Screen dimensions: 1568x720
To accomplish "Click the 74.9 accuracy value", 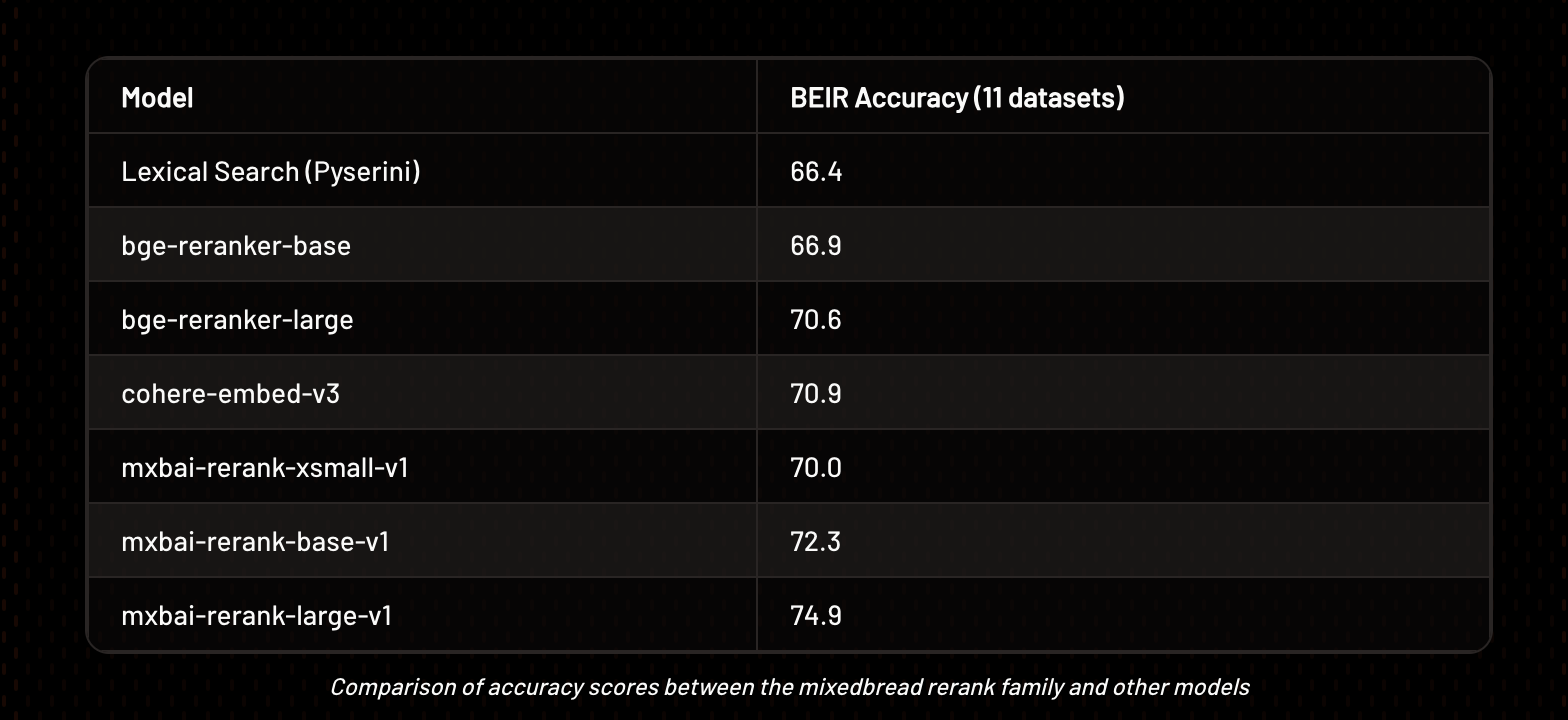I will click(x=816, y=616).
